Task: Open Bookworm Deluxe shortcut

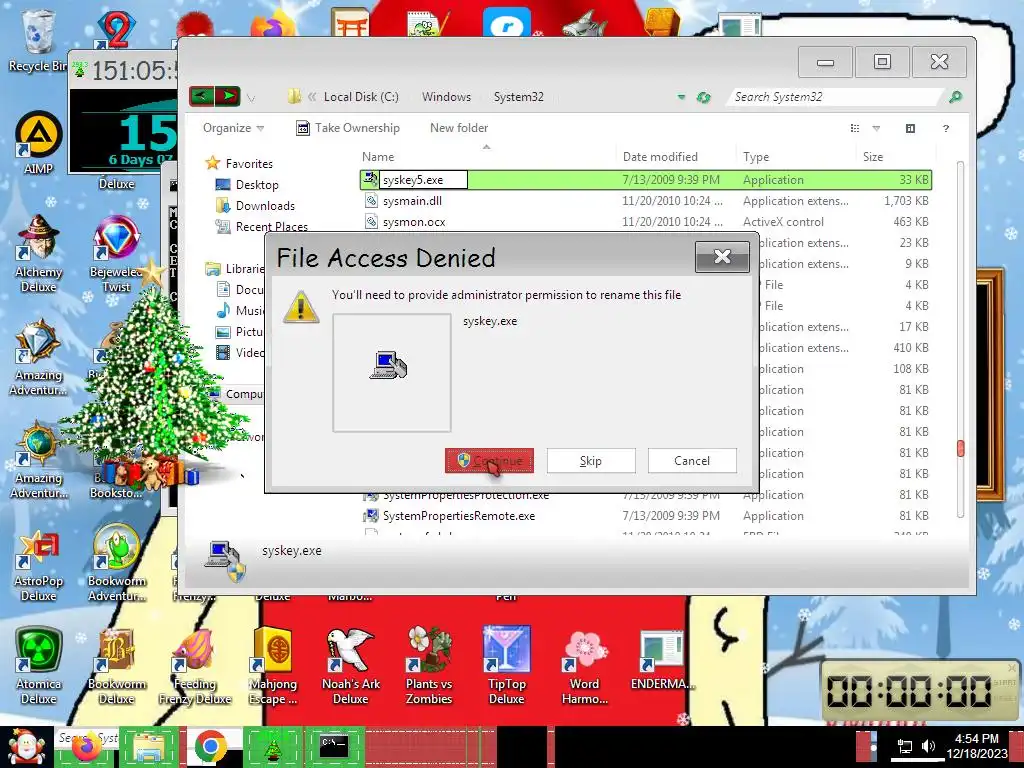Action: point(116,666)
